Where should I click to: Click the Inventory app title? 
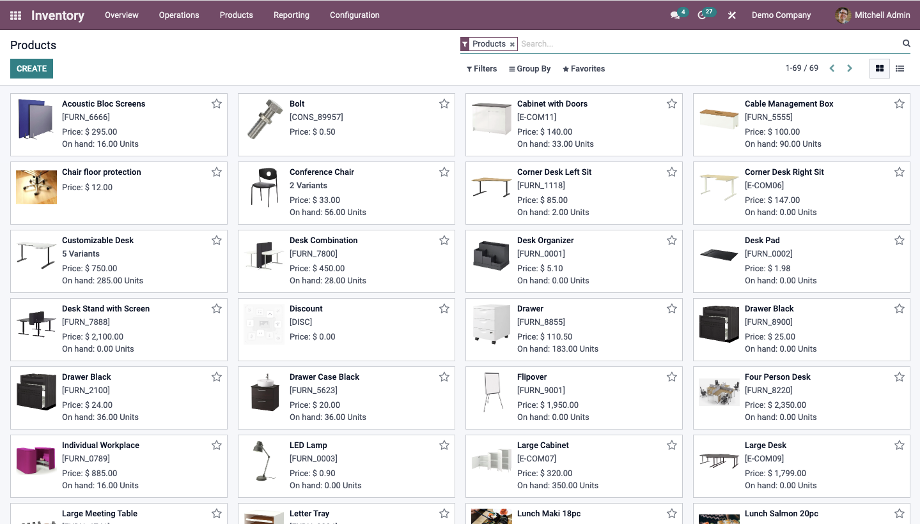point(58,15)
